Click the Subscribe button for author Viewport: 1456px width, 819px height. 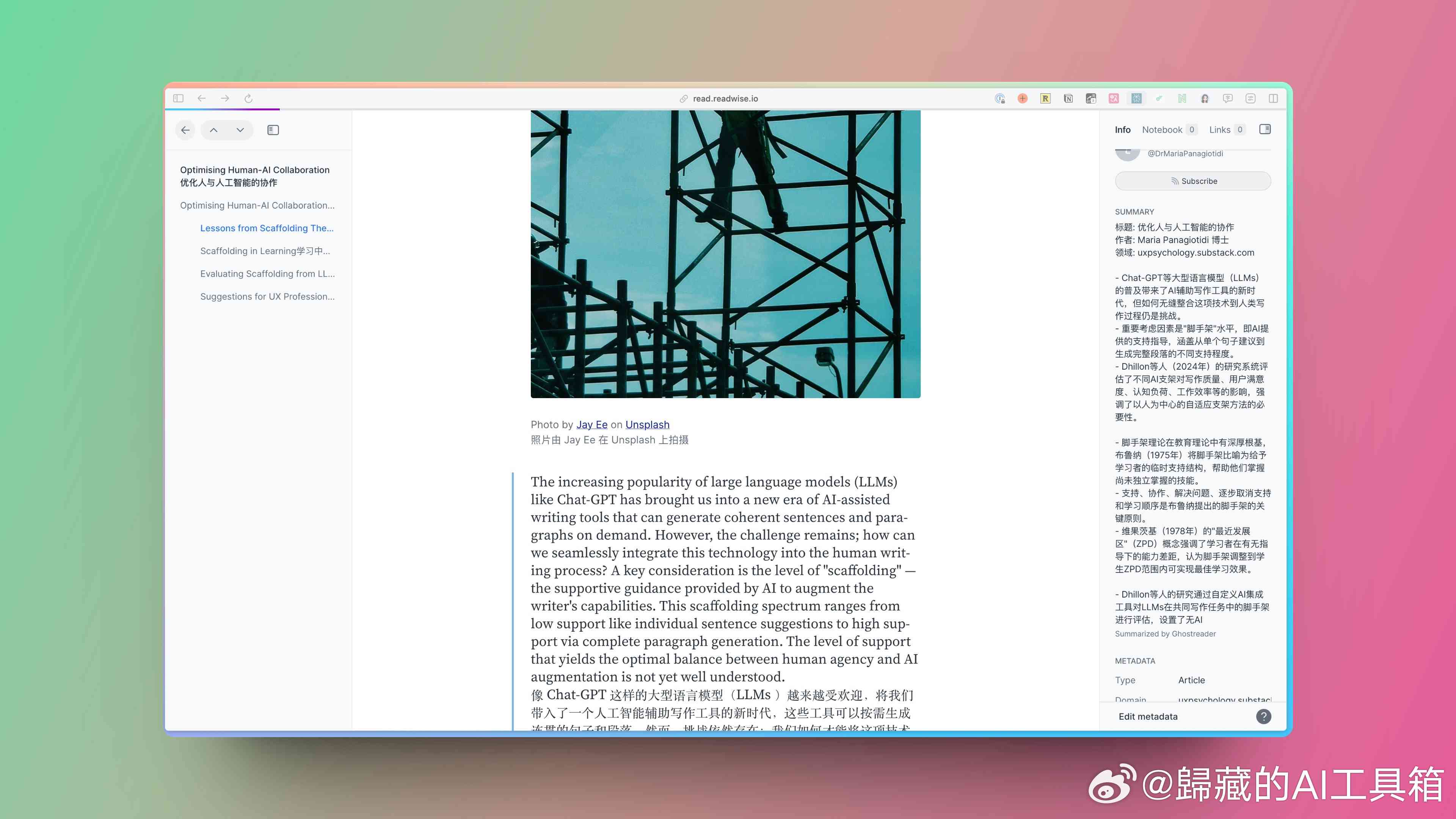tap(1192, 180)
